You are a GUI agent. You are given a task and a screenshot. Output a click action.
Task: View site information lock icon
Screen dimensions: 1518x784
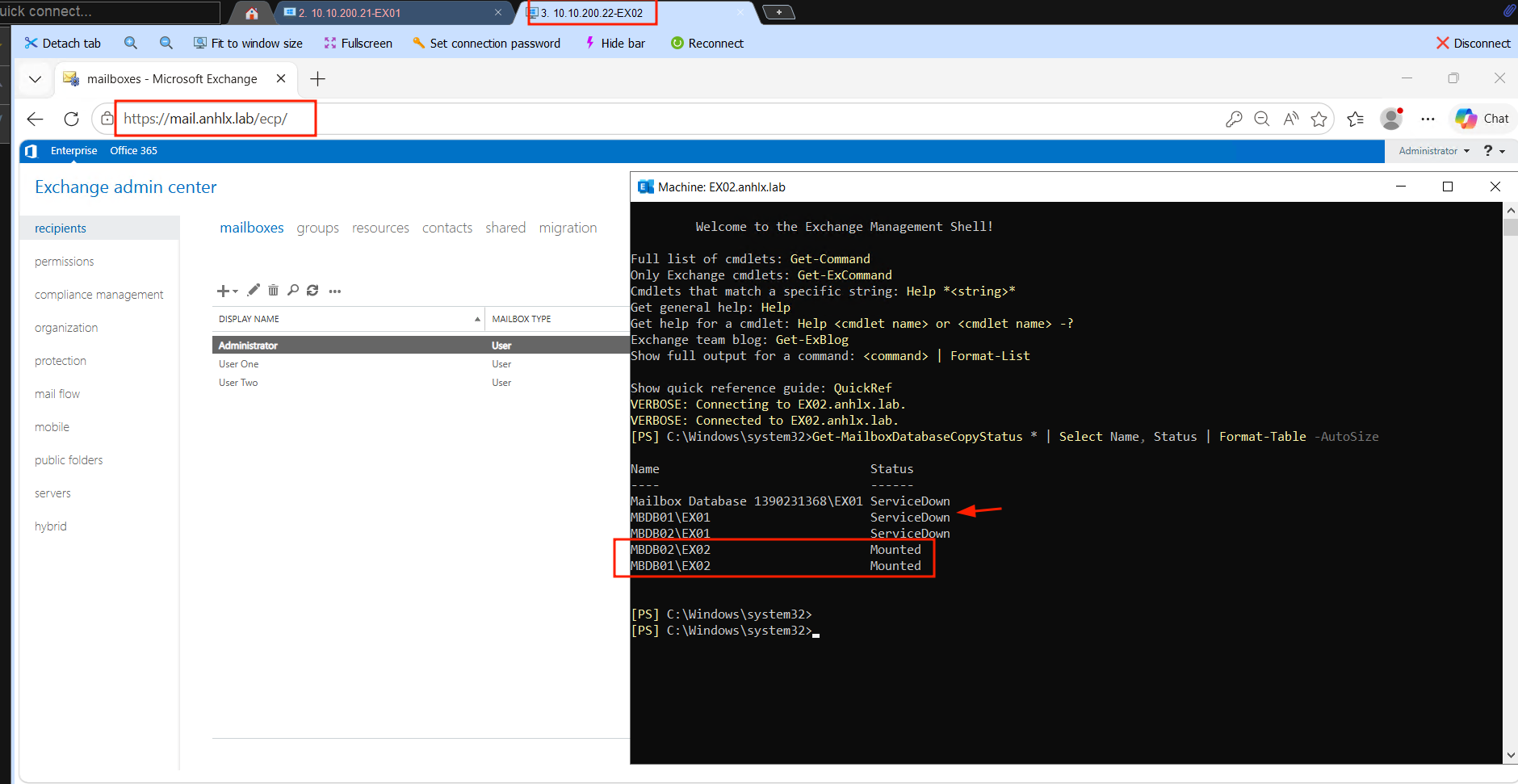107,119
